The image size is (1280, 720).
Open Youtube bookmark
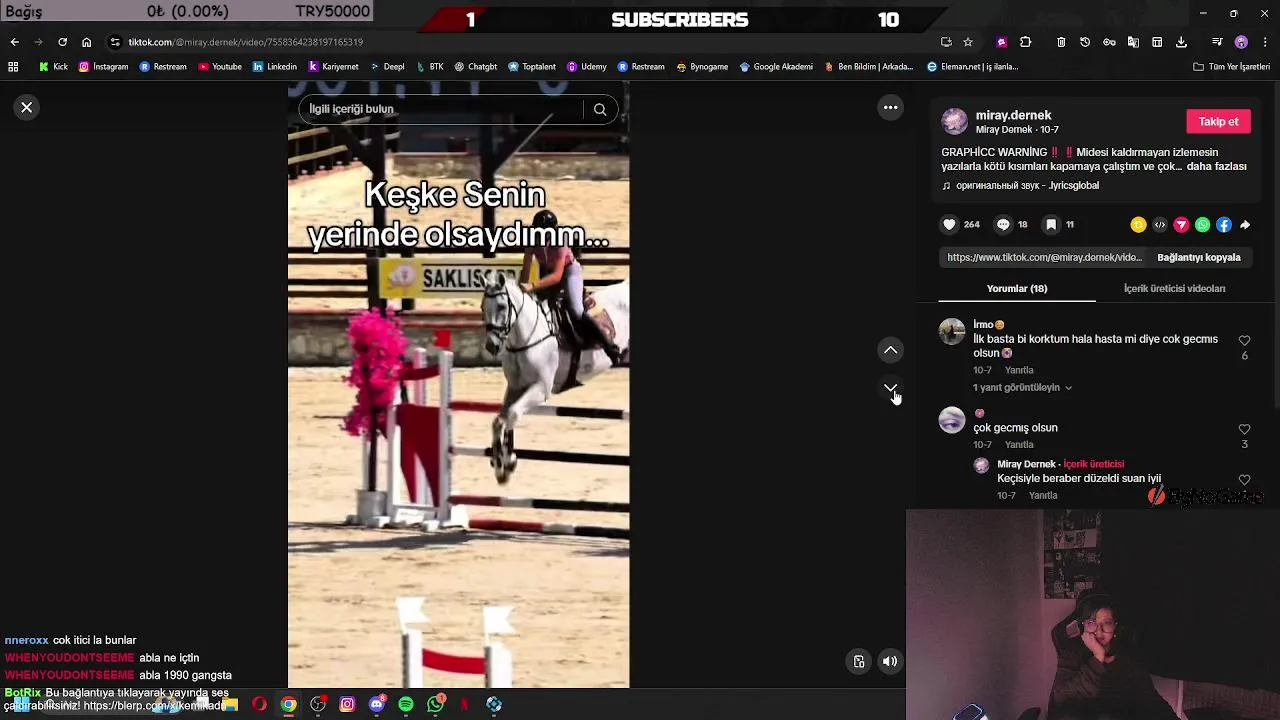(220, 67)
